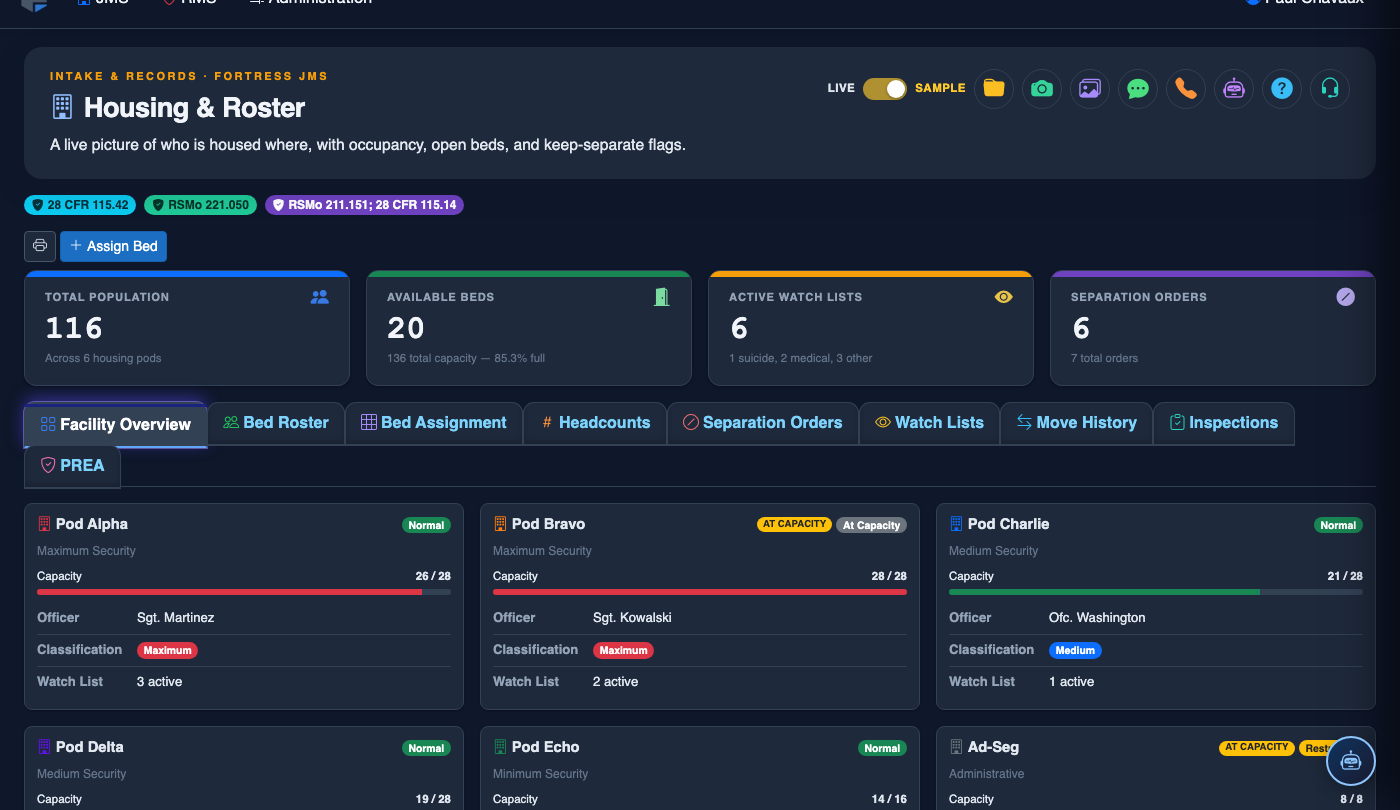Open the Inspections tab
Viewport: 1400px width, 810px height.
1224,423
